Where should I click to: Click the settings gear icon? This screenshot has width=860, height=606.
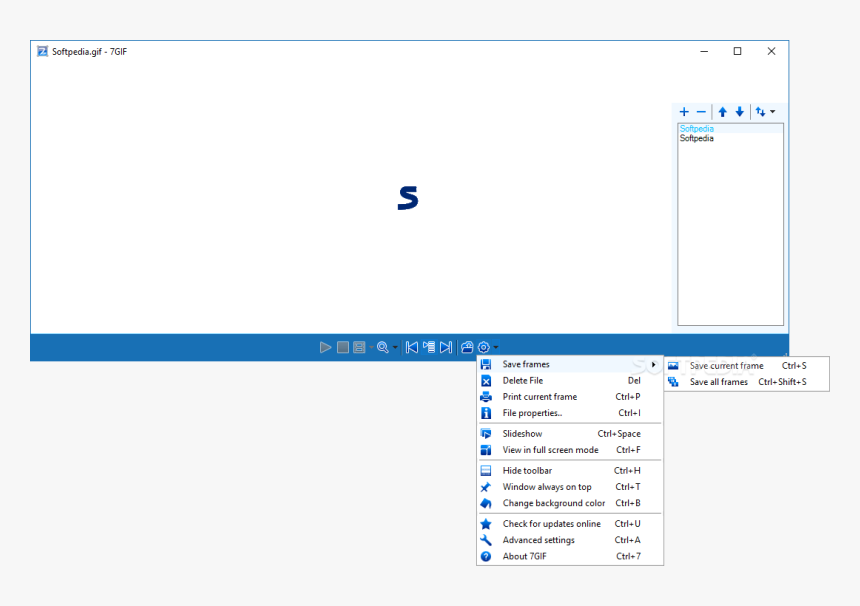484,347
